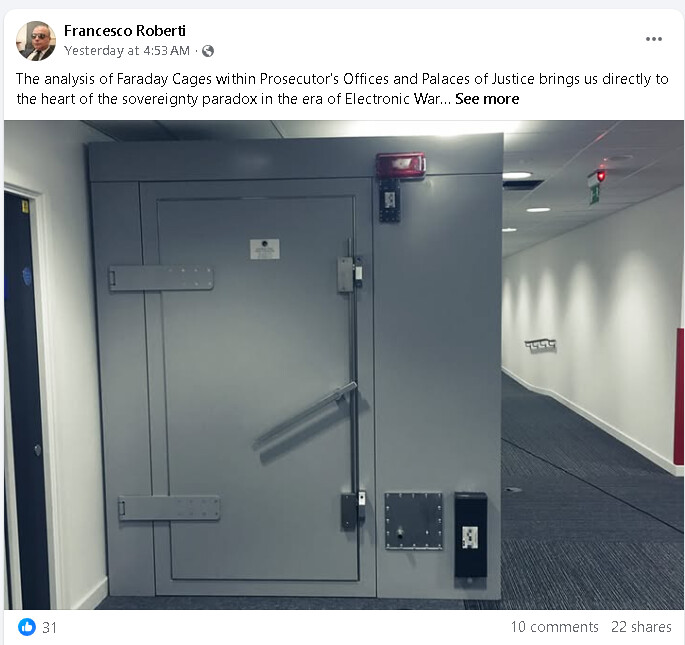Screen dimensions: 685x645
Task: Open the 10 comments link
Action: coord(554,627)
